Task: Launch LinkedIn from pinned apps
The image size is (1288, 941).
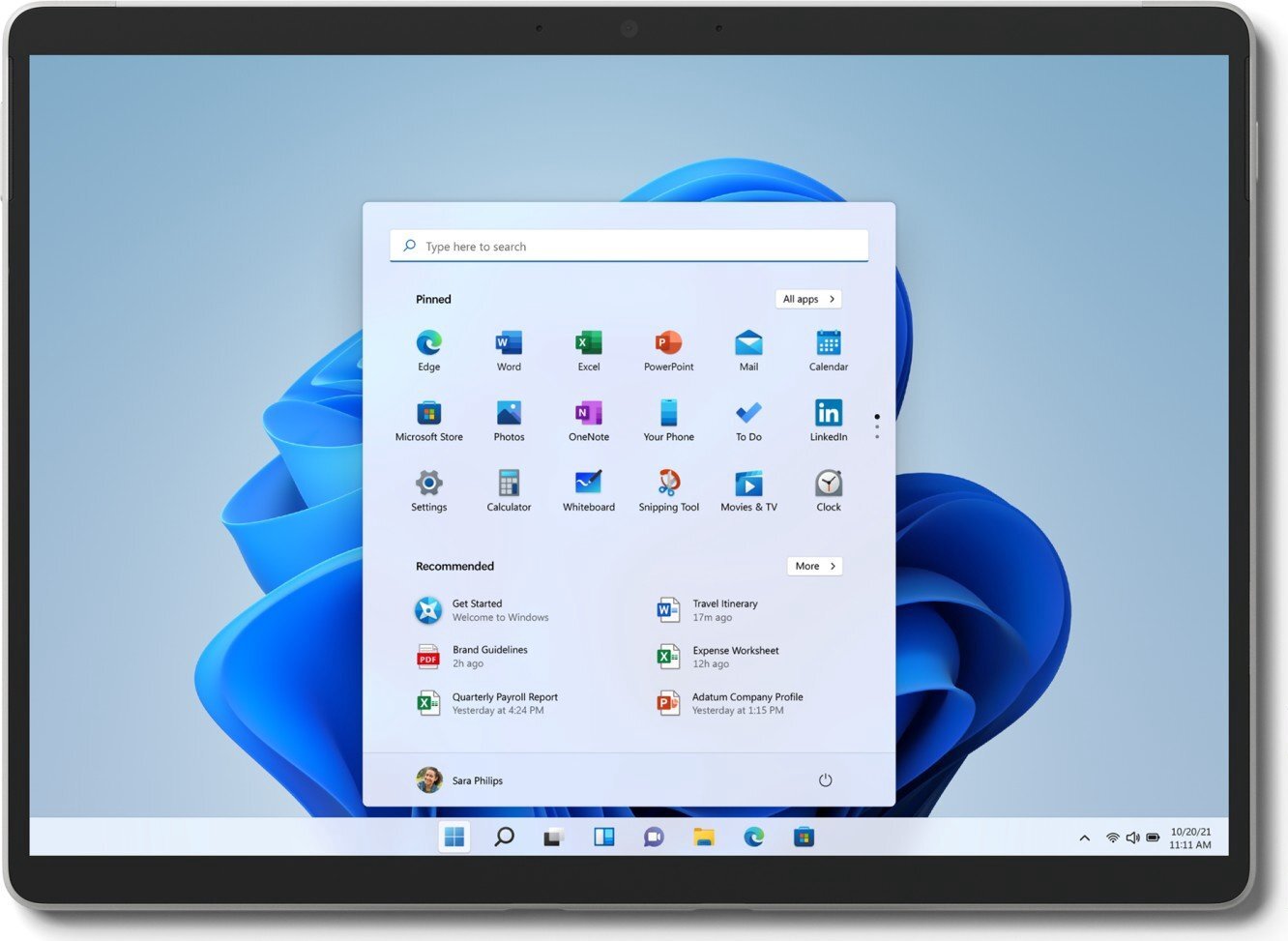Action: coord(829,421)
